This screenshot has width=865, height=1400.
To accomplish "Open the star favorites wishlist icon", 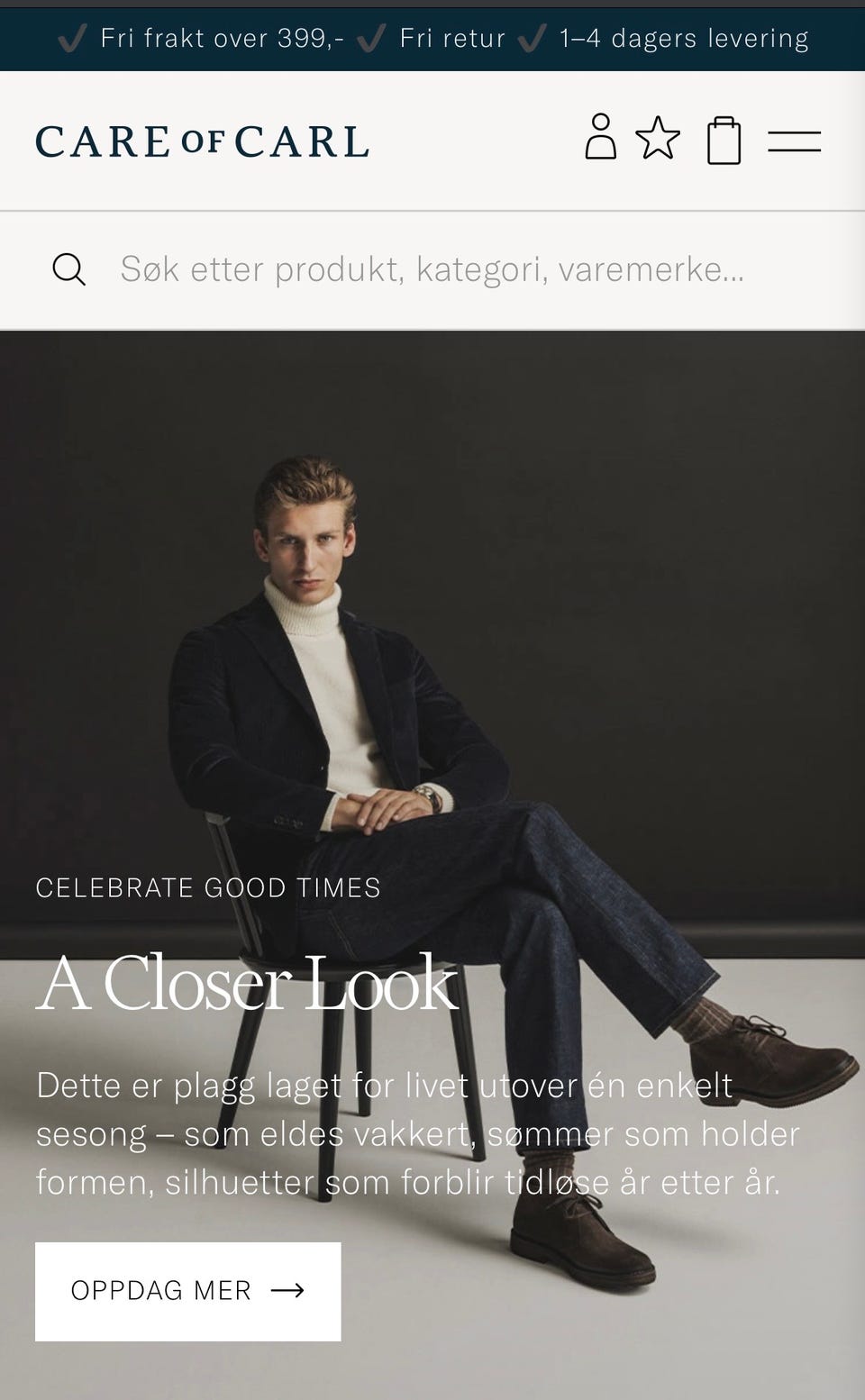I will click(x=658, y=138).
